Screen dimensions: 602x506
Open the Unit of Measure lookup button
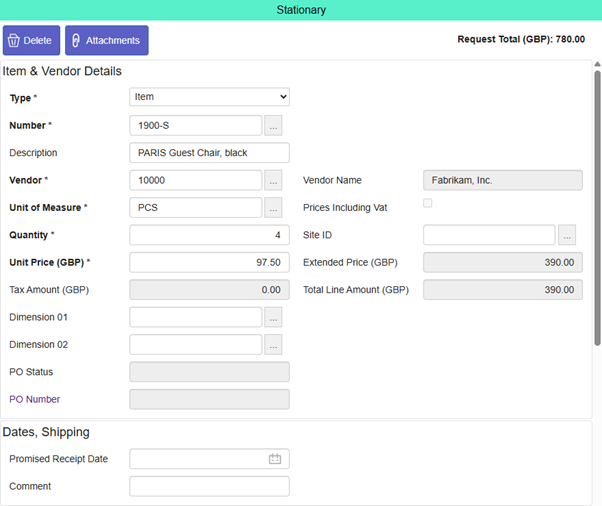click(273, 208)
